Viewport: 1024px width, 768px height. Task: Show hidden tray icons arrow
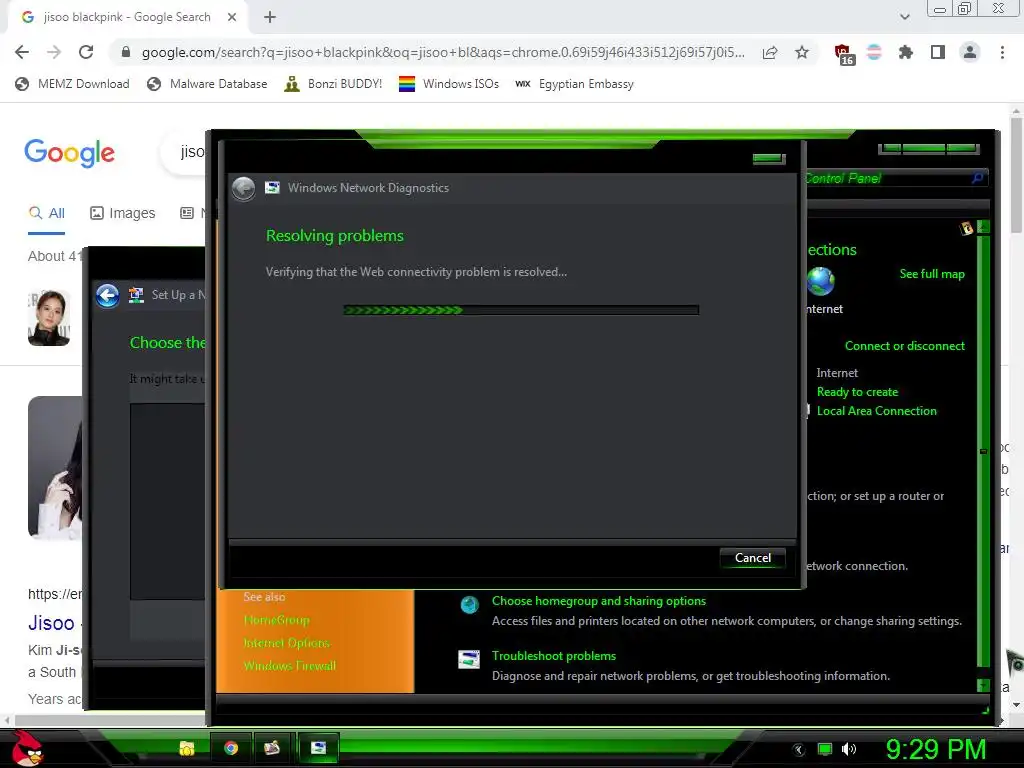(x=799, y=750)
